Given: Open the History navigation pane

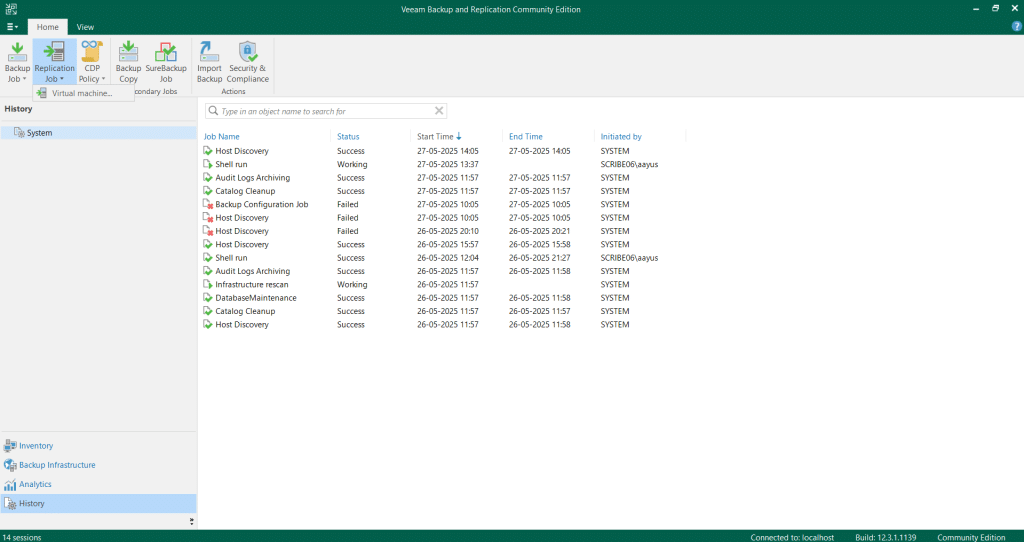Looking at the screenshot, I should click(x=98, y=503).
